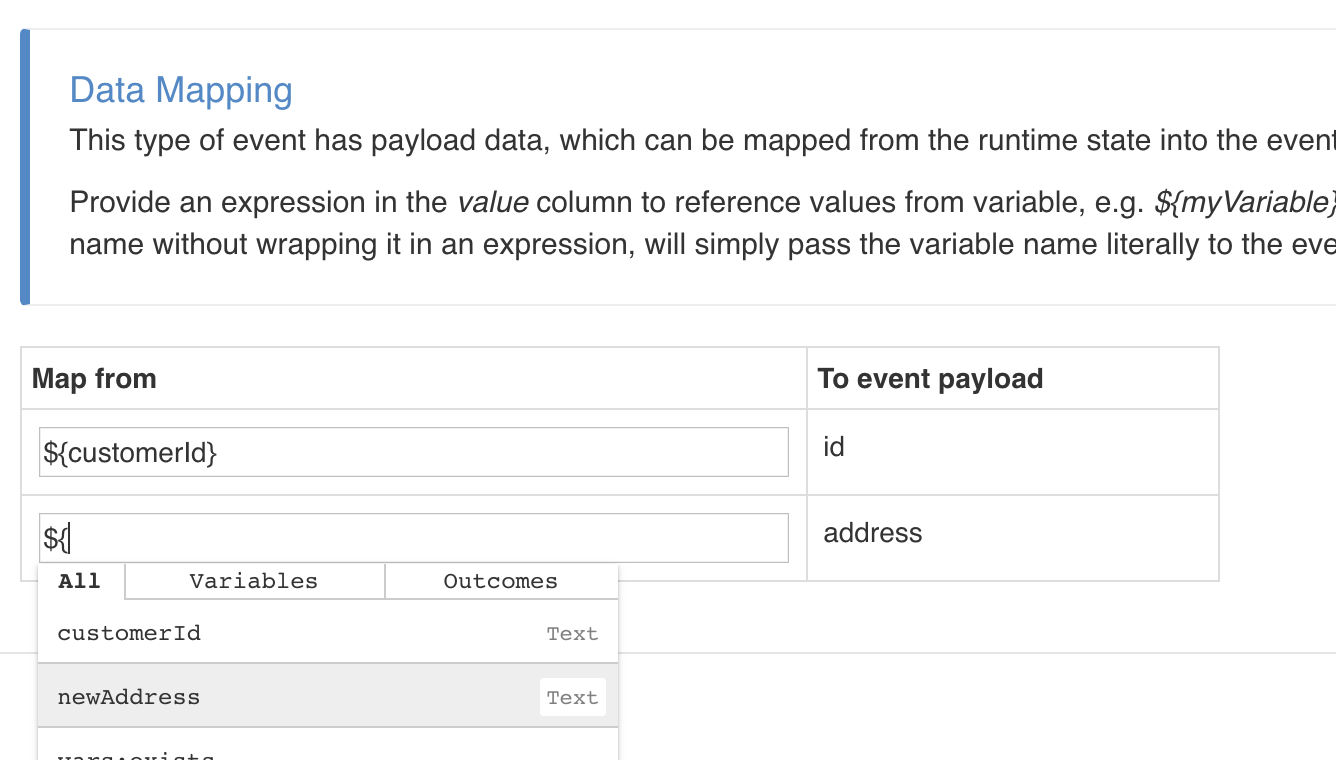Image resolution: width=1336 pixels, height=760 pixels.
Task: Open the Data Mapping heading link
Action: (x=181, y=90)
